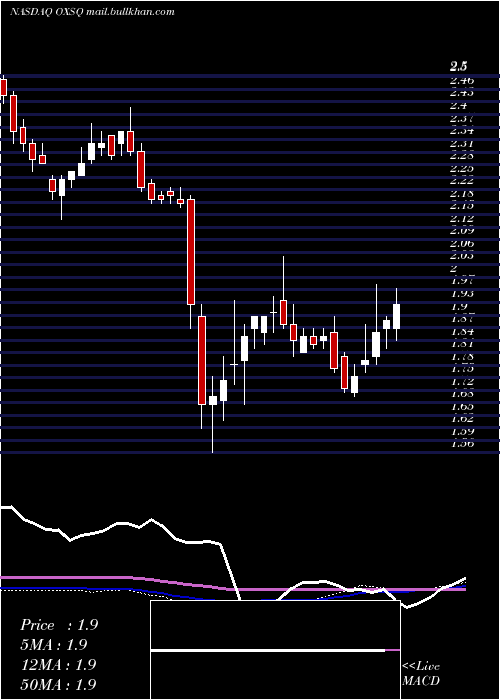Click the 12MA : 1.9 readout
Viewport: 500px width, 700px height.
point(58,664)
